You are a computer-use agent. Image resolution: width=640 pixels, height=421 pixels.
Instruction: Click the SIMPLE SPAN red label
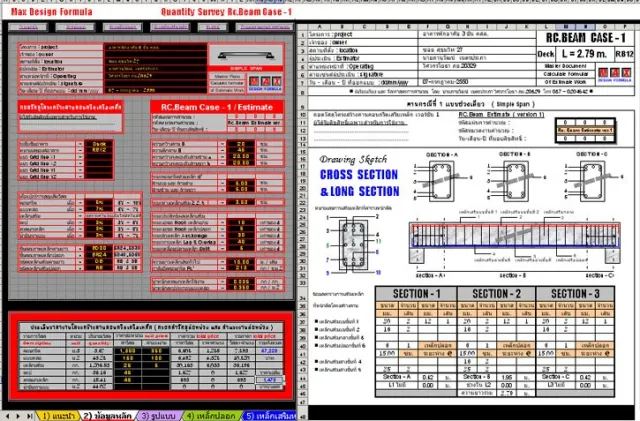click(x=246, y=68)
